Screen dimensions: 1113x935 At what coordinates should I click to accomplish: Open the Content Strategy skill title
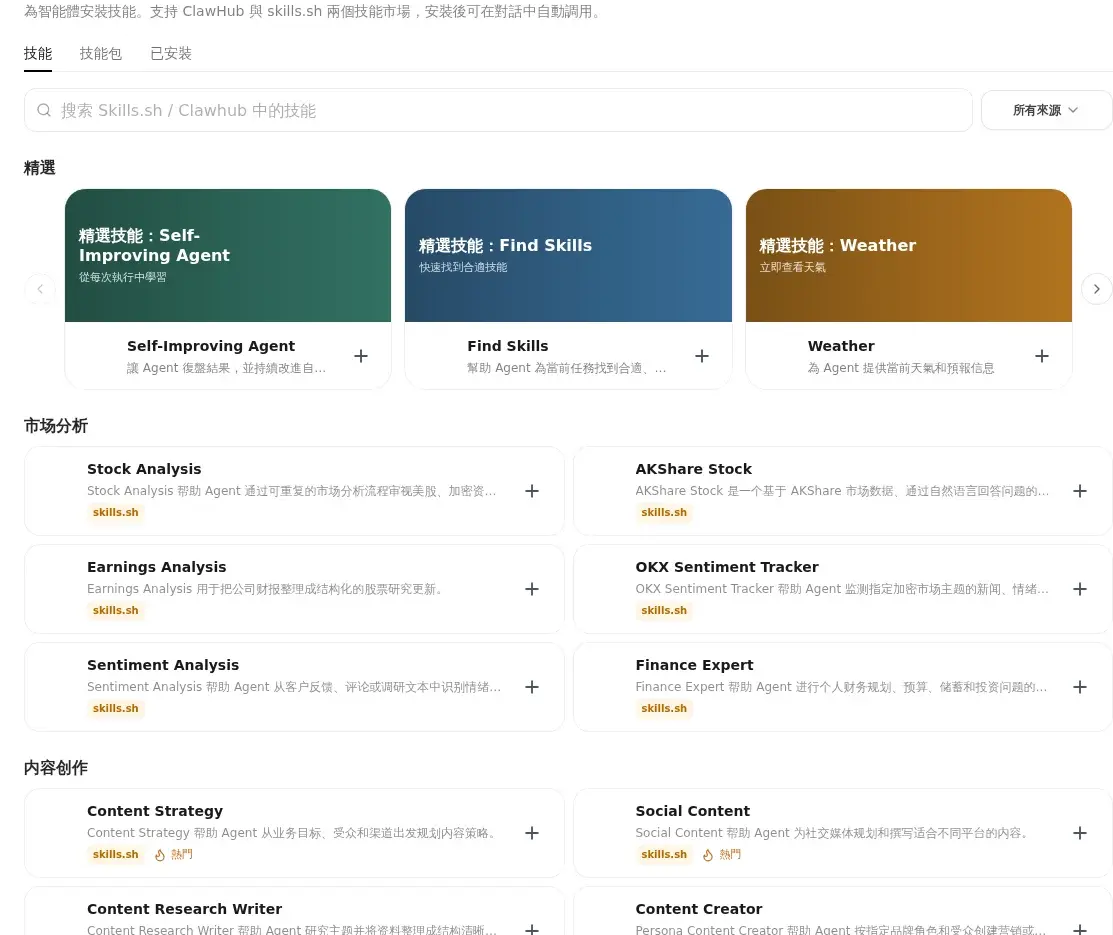155,811
